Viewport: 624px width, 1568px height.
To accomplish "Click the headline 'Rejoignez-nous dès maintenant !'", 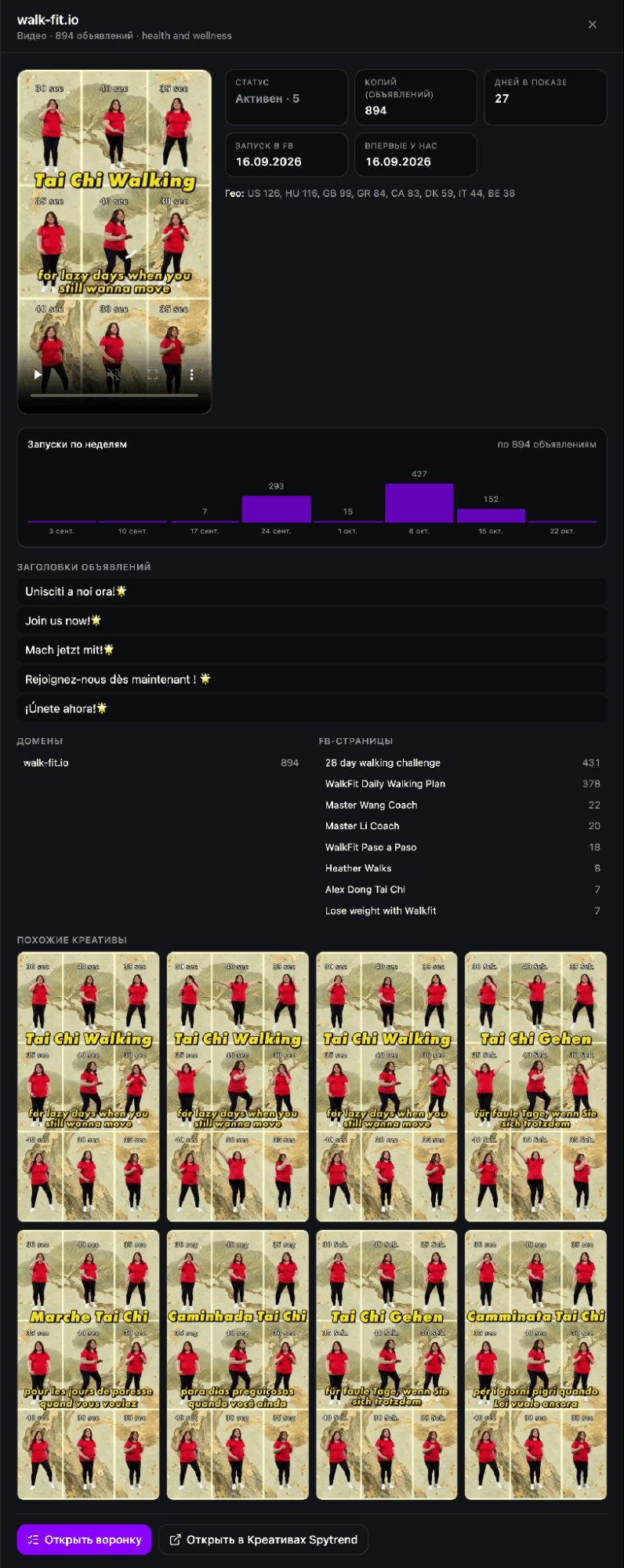I will click(312, 679).
